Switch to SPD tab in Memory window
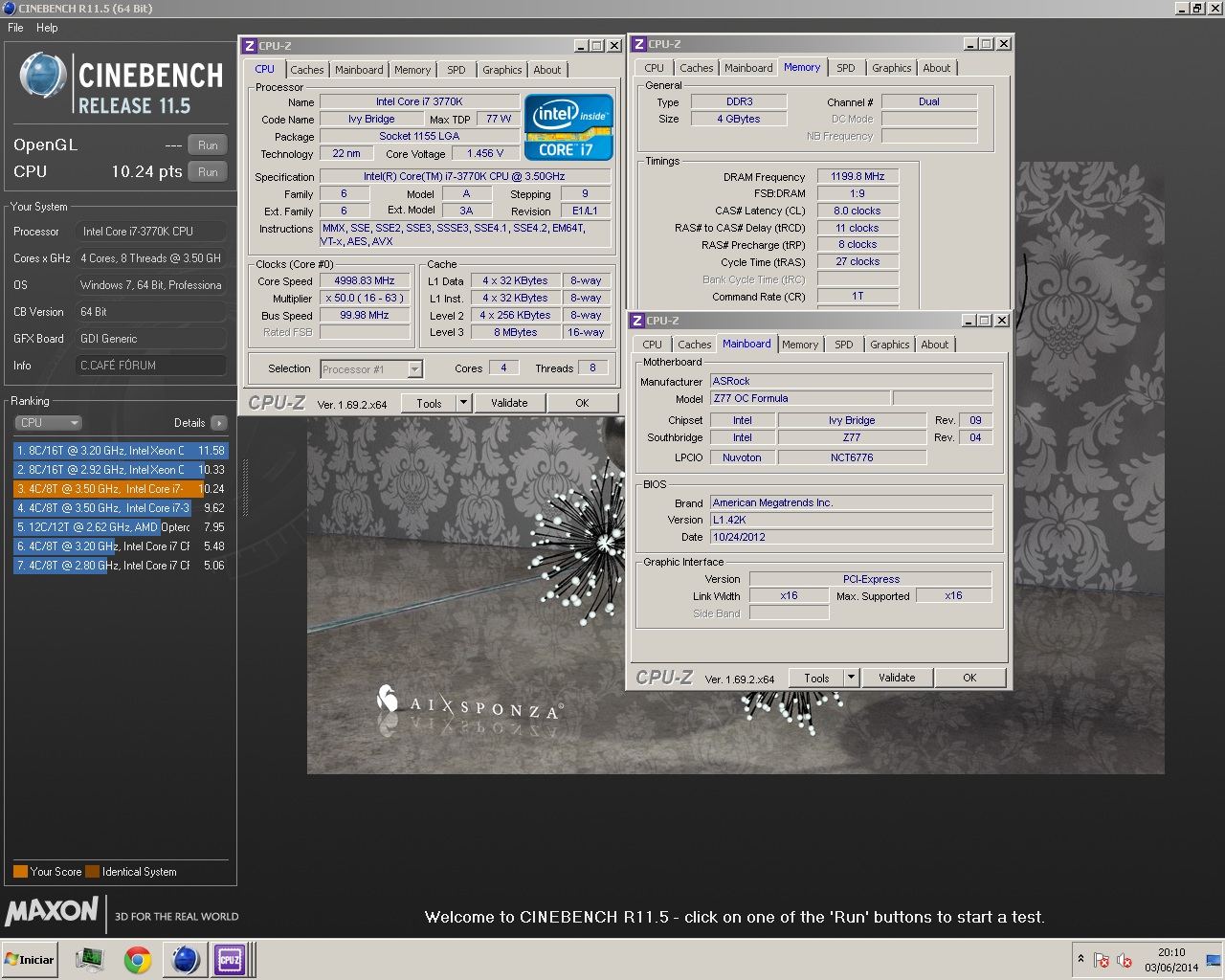This screenshot has height=980, width=1225. 846,68
